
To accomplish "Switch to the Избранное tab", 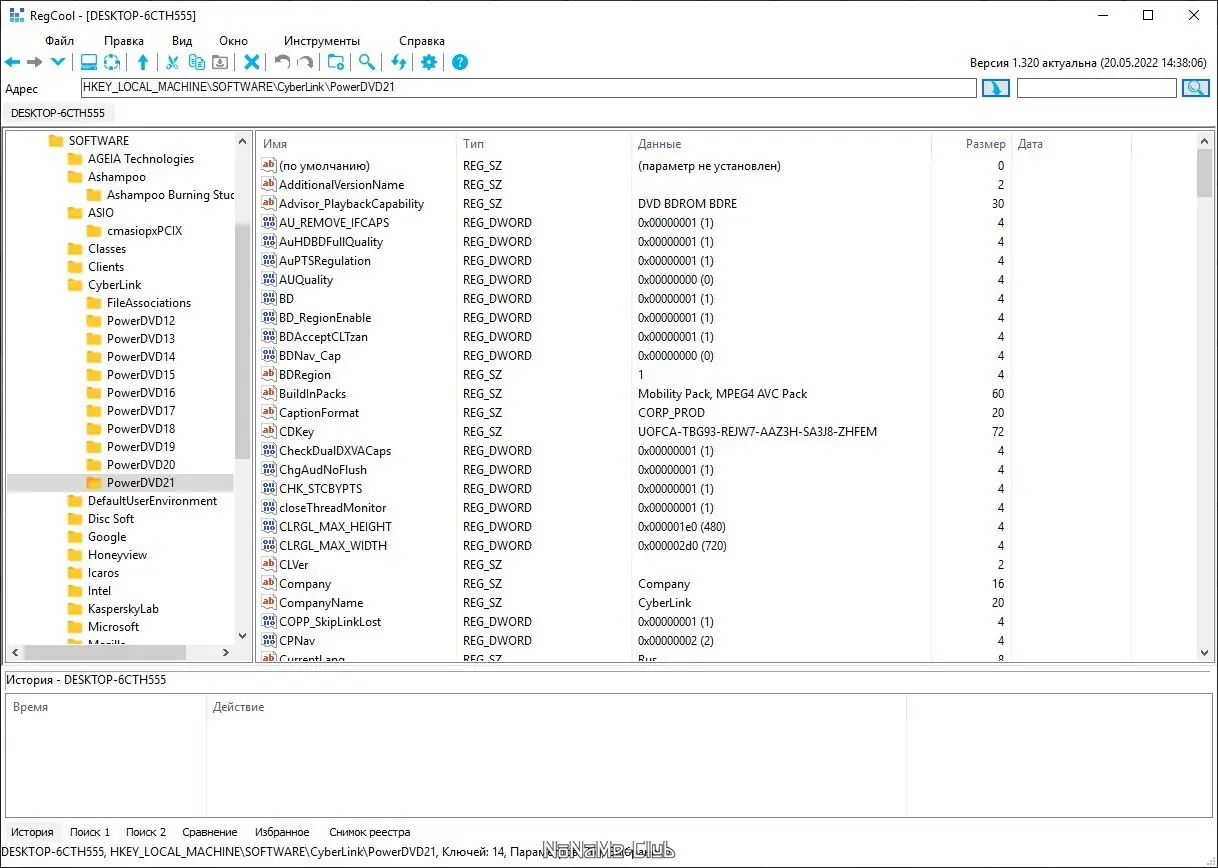I will pos(282,832).
